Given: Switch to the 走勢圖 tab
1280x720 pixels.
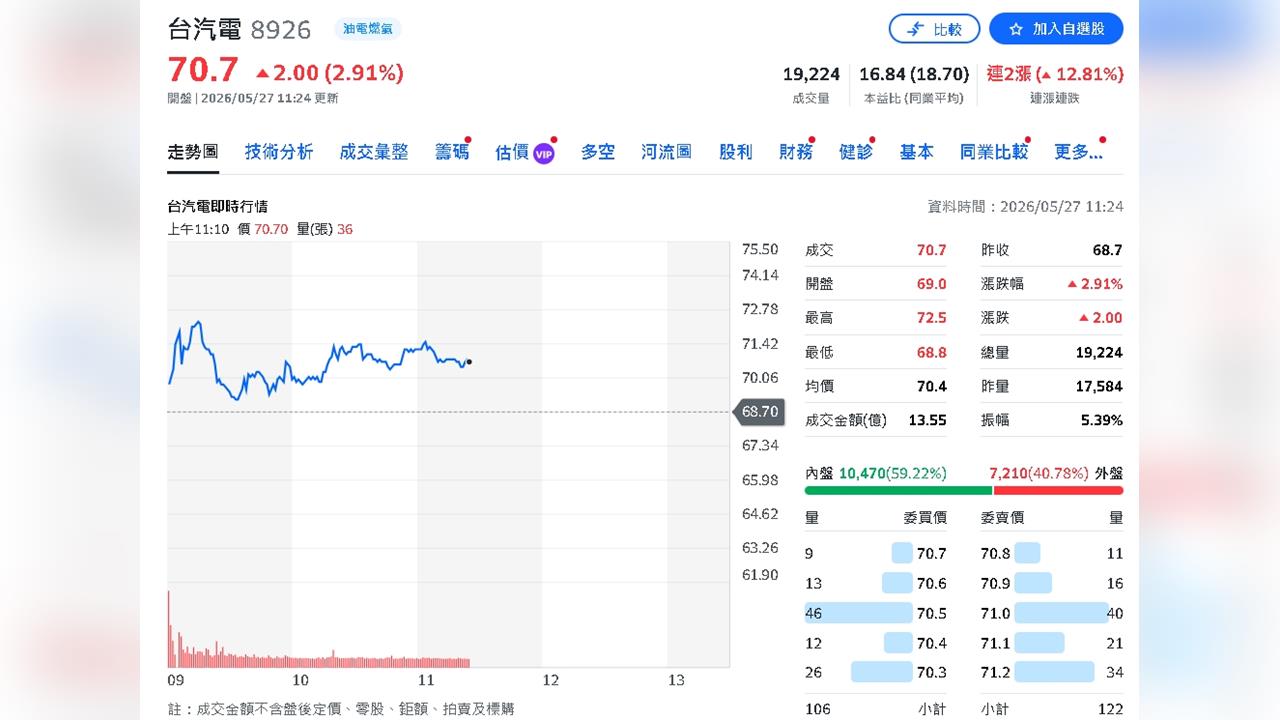Looking at the screenshot, I should click(x=193, y=152).
